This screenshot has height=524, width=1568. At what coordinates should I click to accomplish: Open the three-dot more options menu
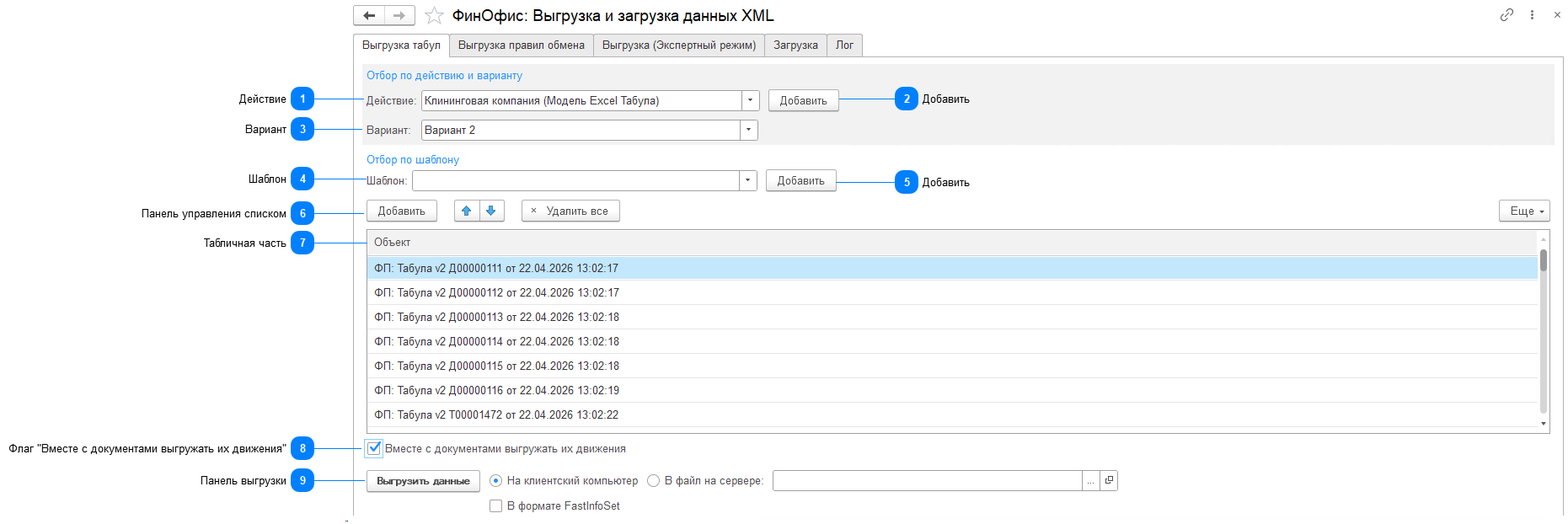[x=1532, y=14]
